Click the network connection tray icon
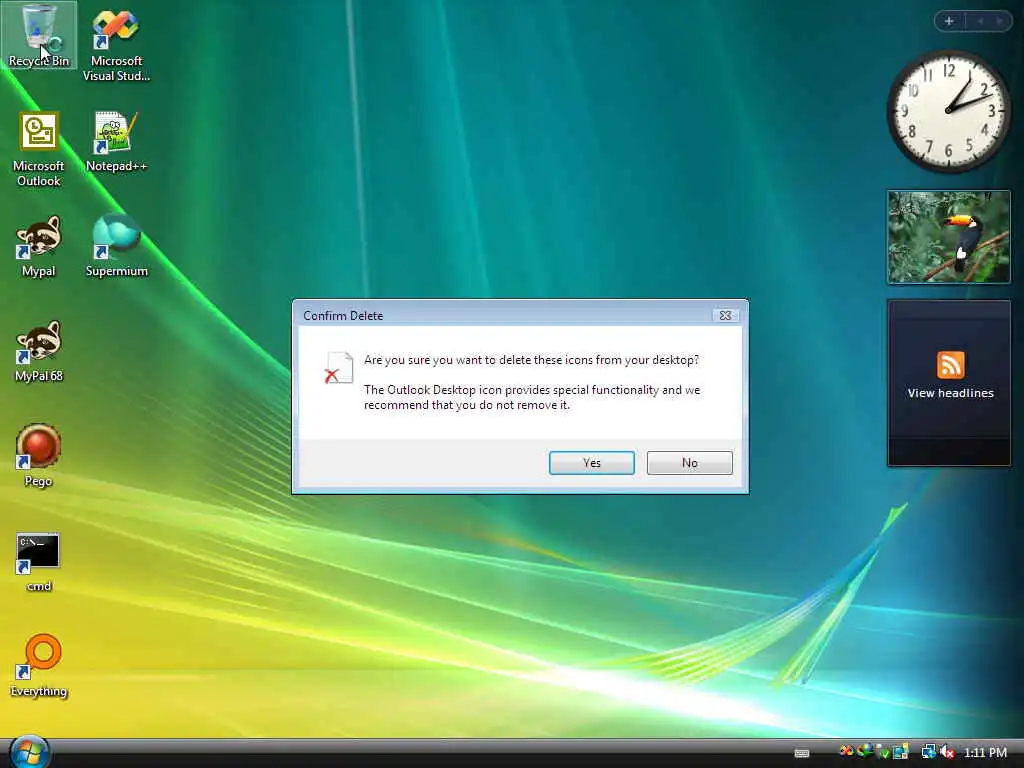The height and width of the screenshot is (768, 1024). (x=929, y=752)
